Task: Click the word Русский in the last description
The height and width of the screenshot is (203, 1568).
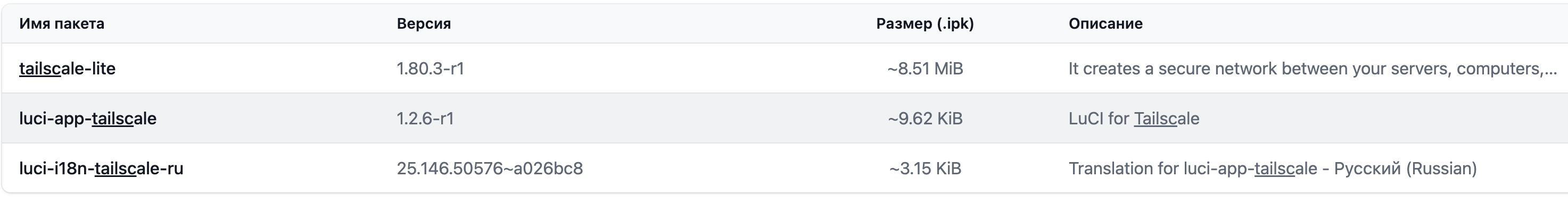Action: pos(1367,168)
